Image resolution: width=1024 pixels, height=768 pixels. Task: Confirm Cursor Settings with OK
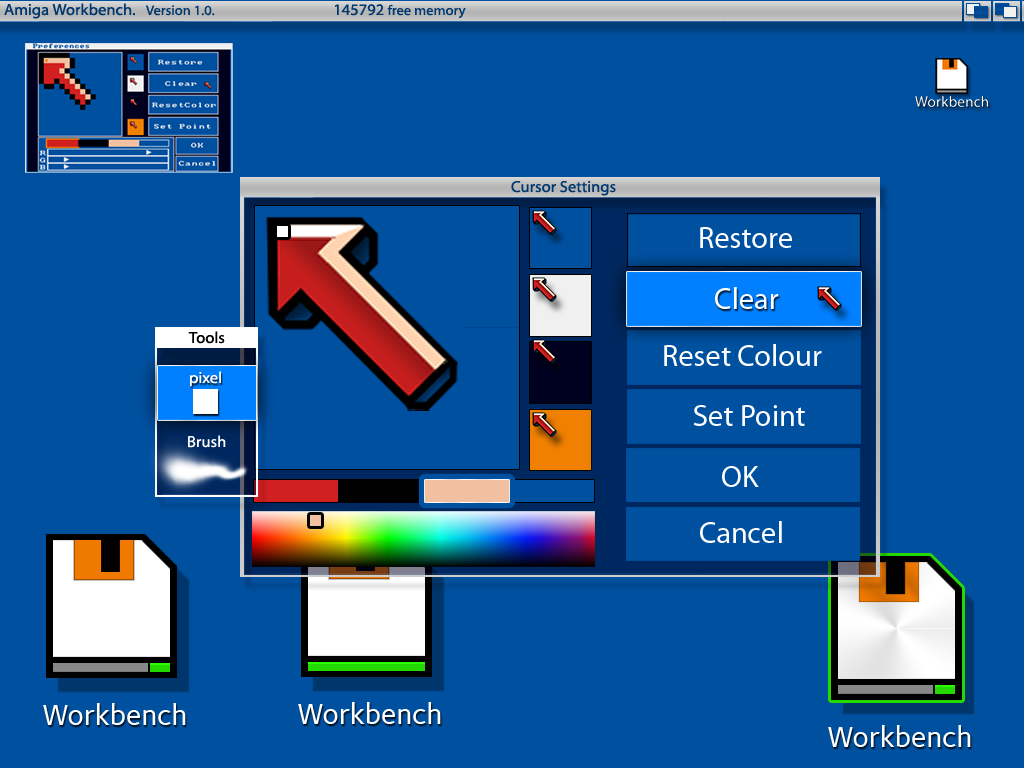coord(743,475)
